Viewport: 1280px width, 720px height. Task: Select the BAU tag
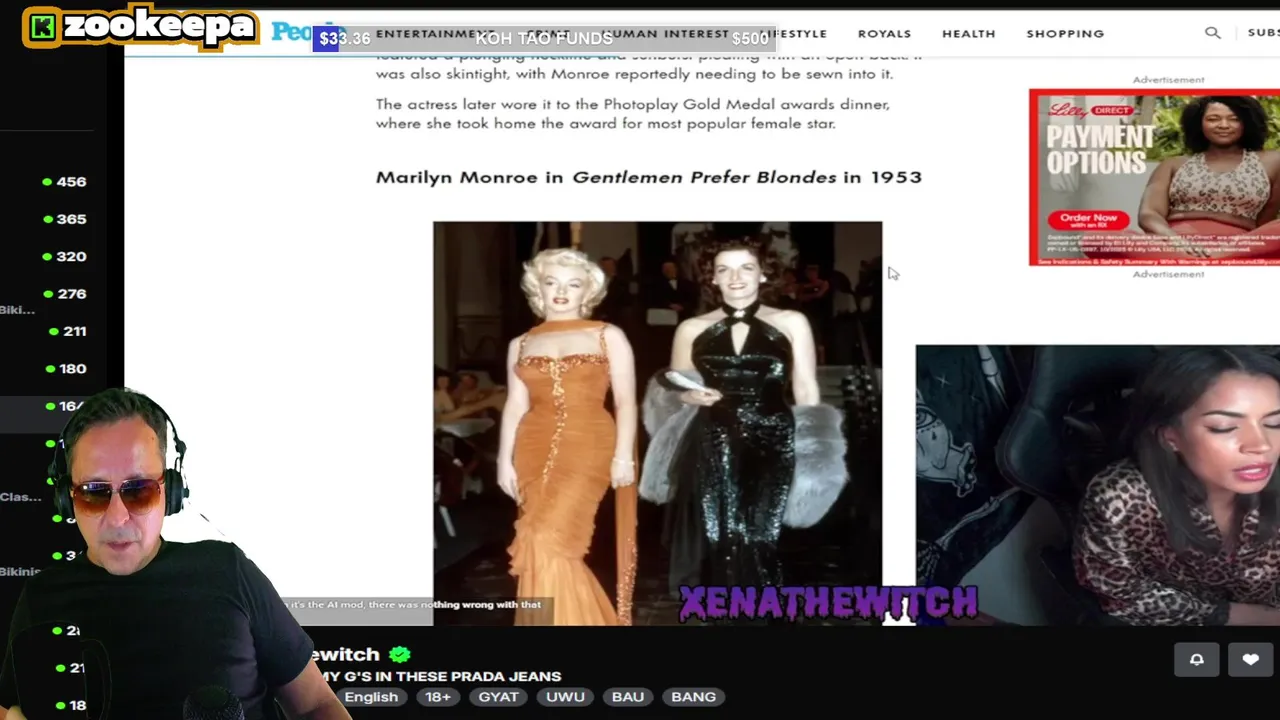628,697
